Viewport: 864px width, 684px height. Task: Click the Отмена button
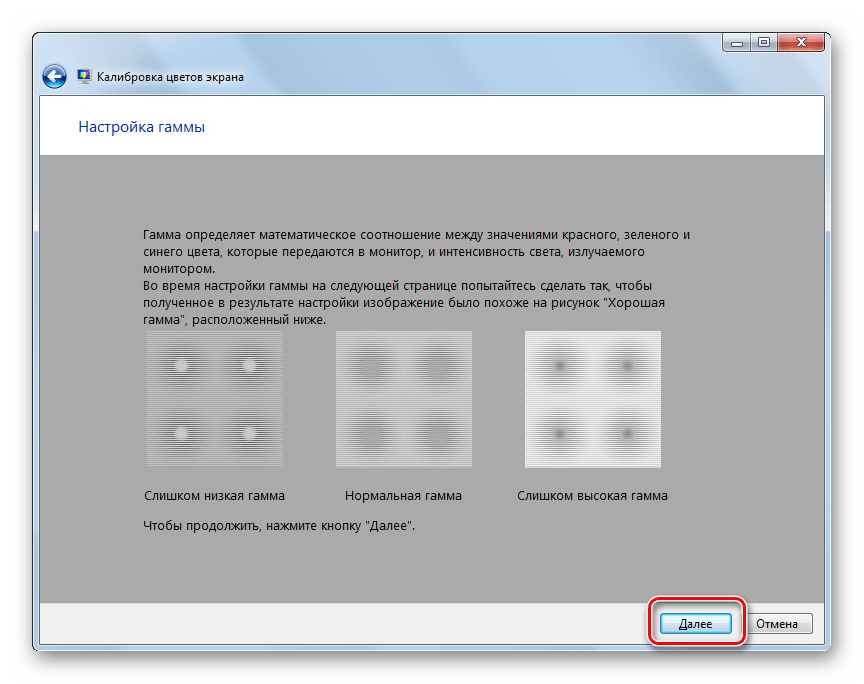click(x=776, y=623)
